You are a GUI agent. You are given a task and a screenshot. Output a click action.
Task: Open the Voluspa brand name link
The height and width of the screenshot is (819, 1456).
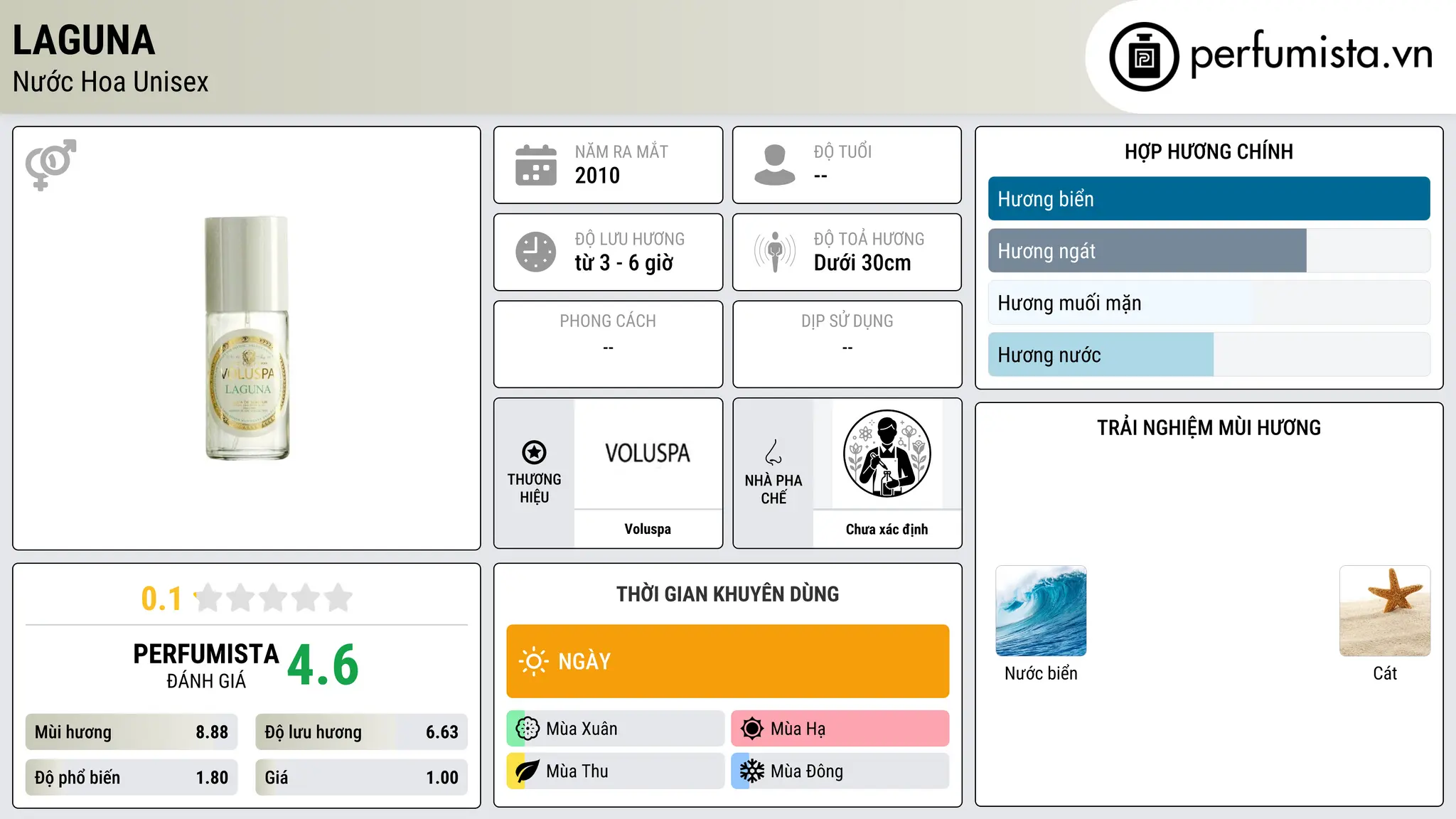coord(648,529)
